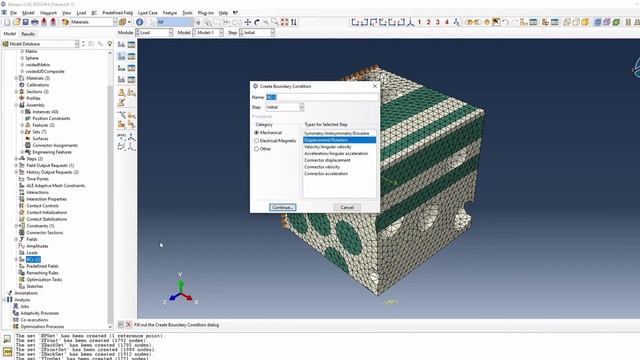Viewport: 640px width, 360px height.
Task: Click the Continue button
Action: point(282,207)
